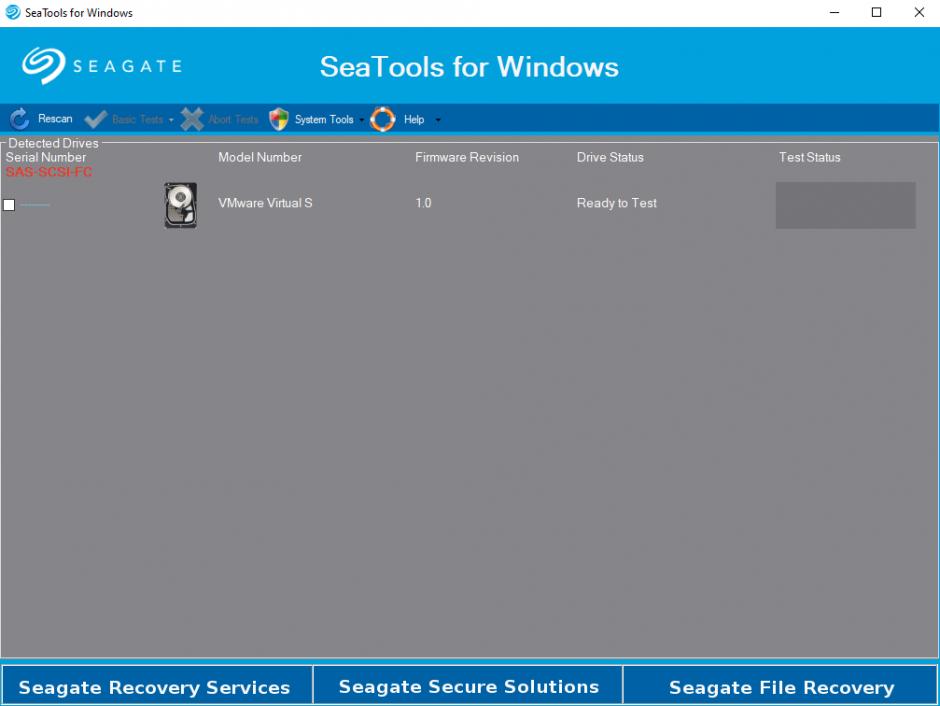Expand the Help dropdown arrow

[x=438, y=120]
